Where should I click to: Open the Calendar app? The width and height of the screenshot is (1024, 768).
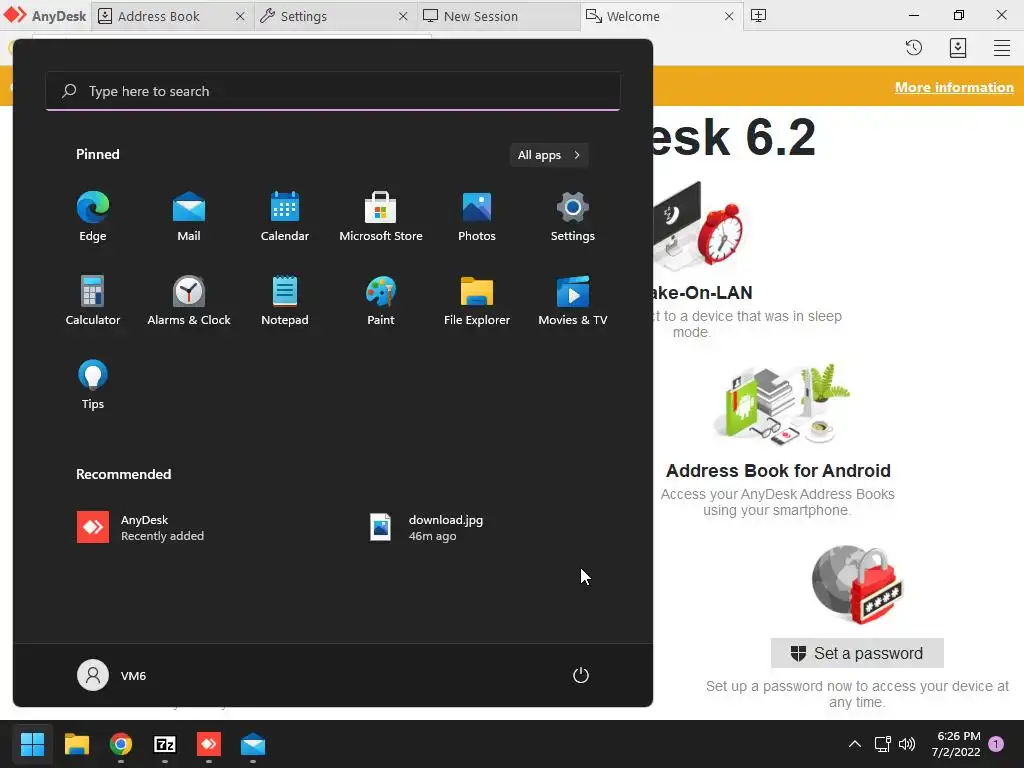(285, 217)
